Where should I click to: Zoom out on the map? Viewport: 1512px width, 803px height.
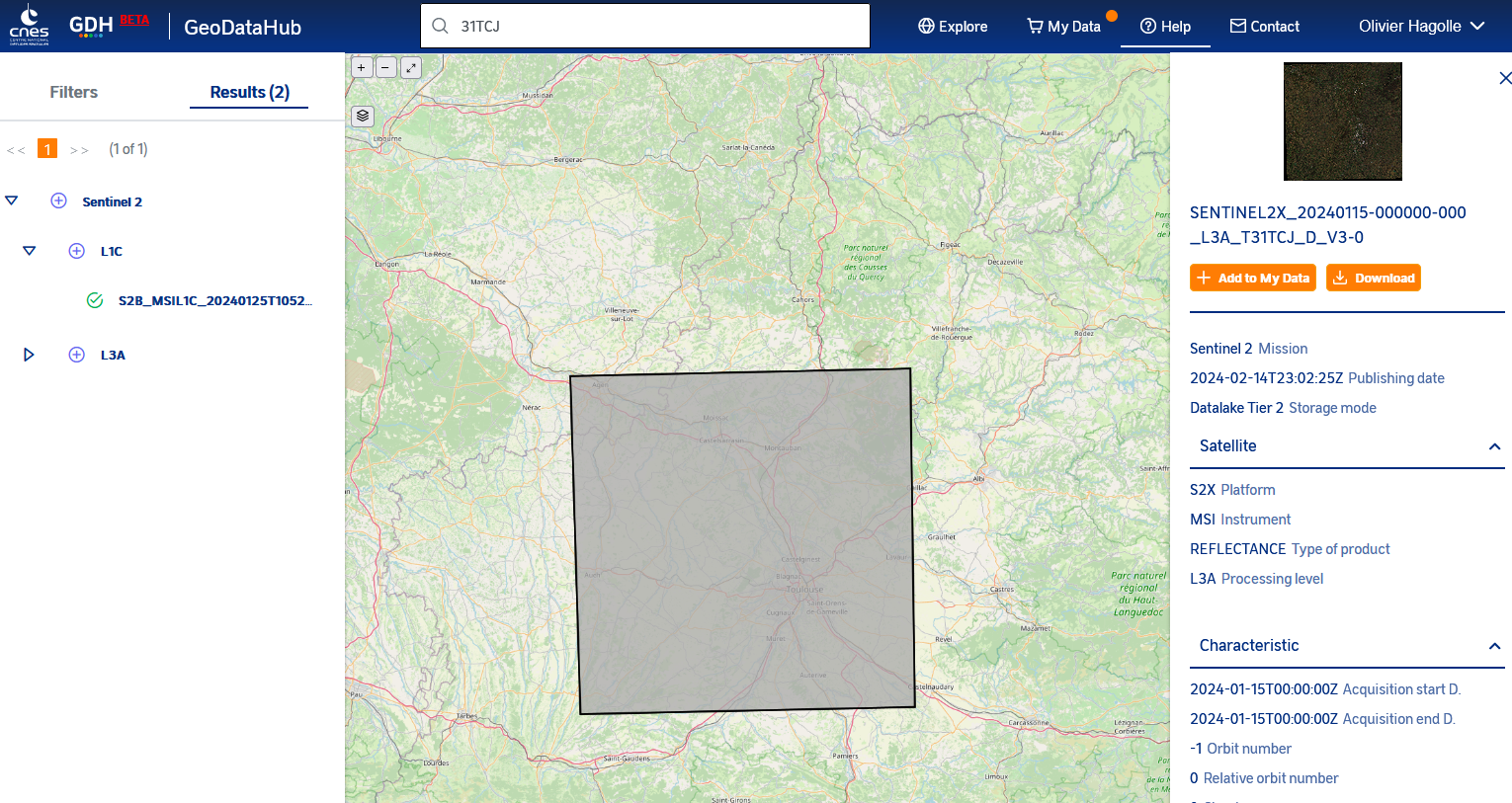pos(385,67)
